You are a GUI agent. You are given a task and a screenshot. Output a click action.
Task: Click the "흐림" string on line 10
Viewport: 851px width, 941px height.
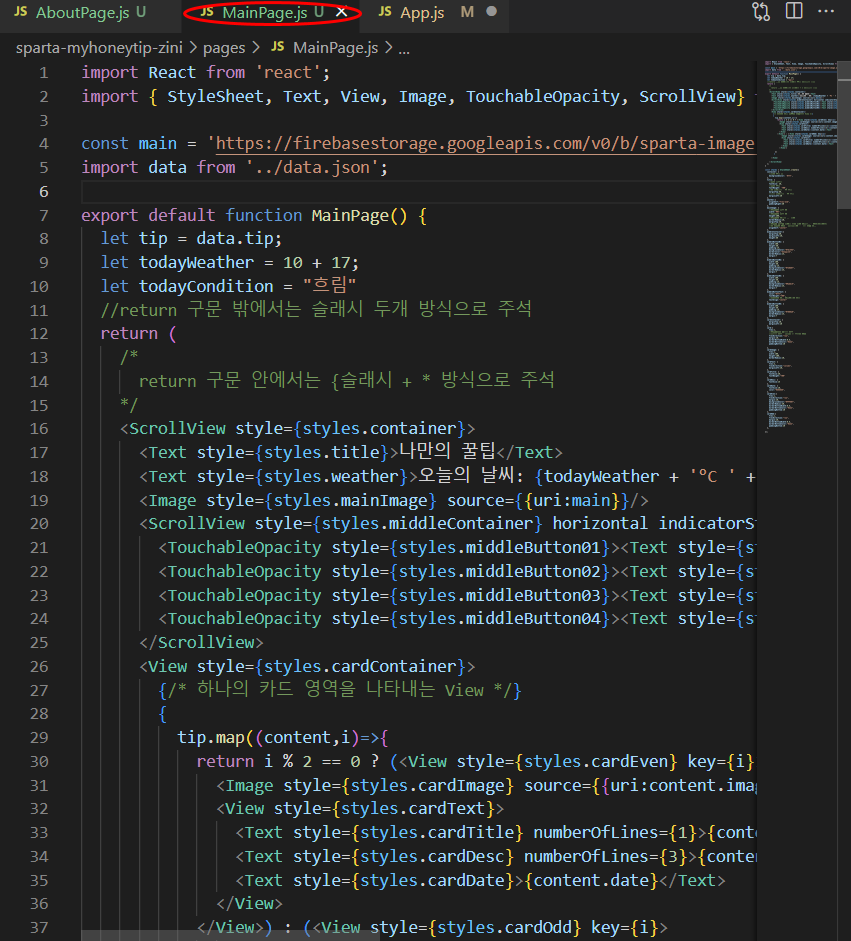pyautogui.click(x=329, y=286)
